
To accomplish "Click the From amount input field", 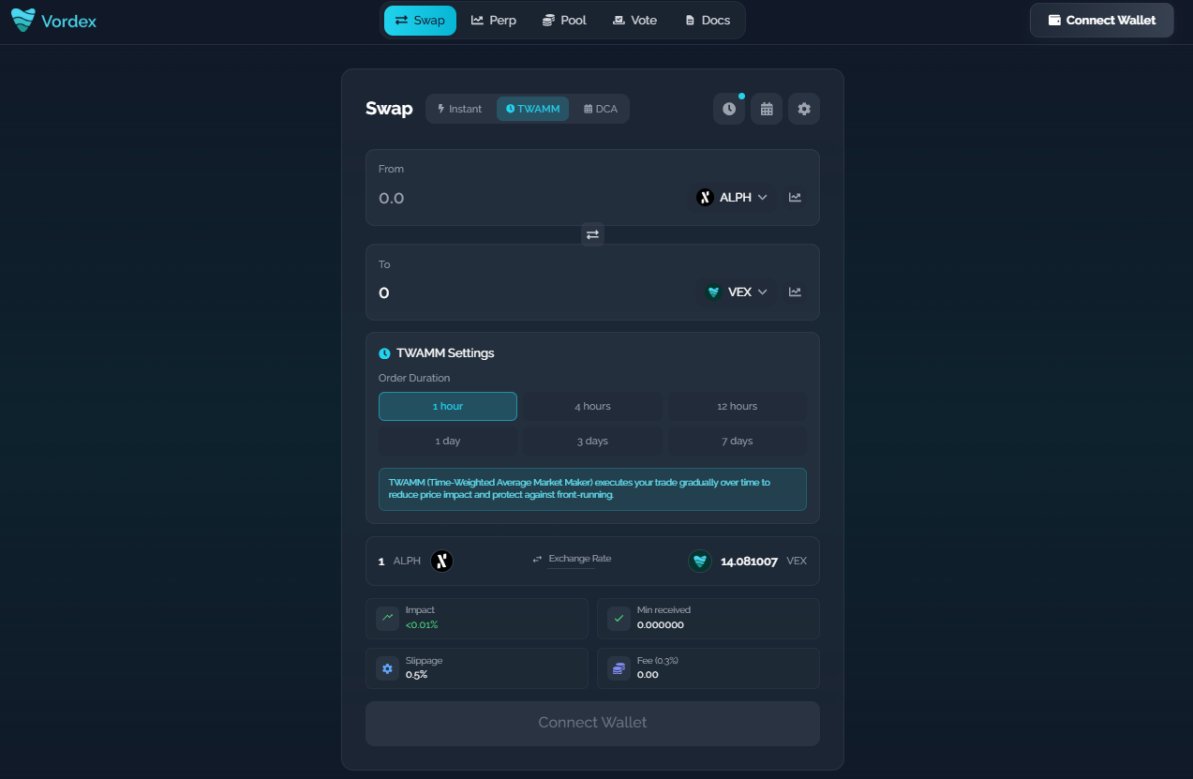I will click(x=529, y=198).
